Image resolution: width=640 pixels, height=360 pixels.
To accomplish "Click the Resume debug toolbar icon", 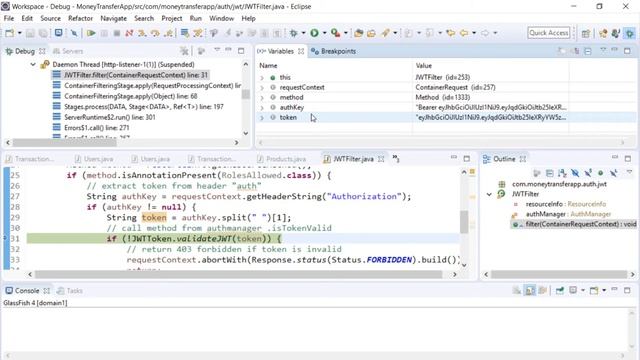I will tap(91, 33).
